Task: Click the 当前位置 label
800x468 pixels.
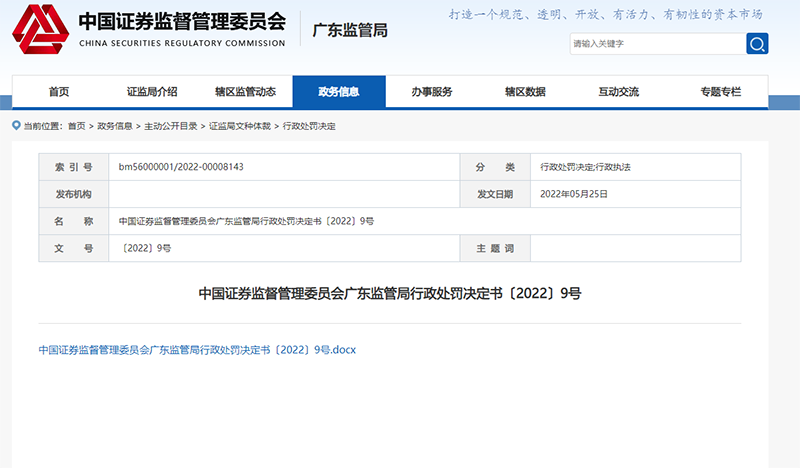Action: pos(42,126)
